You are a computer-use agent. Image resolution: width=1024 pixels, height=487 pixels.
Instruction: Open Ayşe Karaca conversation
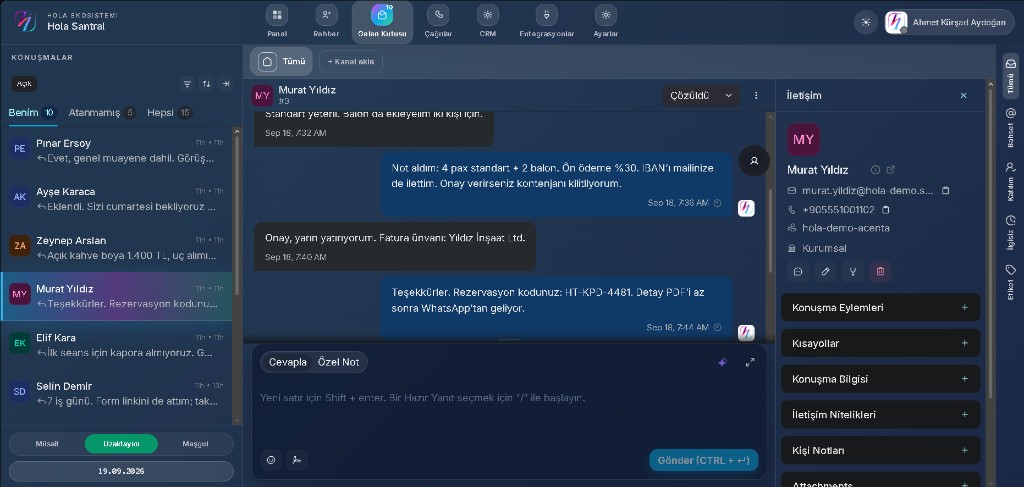click(116, 199)
